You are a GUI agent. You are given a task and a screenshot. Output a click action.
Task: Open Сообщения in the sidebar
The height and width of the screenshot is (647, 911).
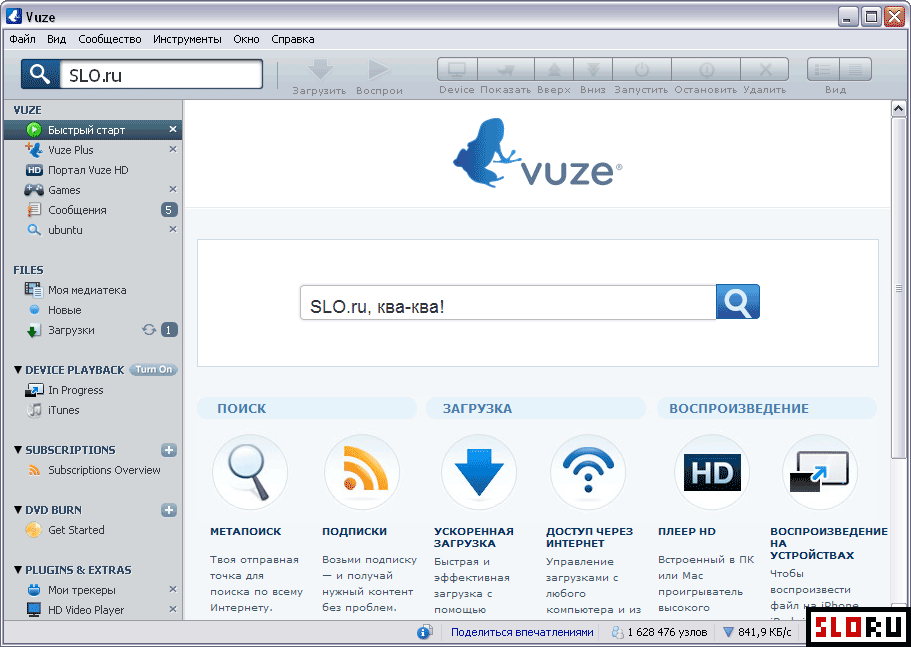coord(93,210)
